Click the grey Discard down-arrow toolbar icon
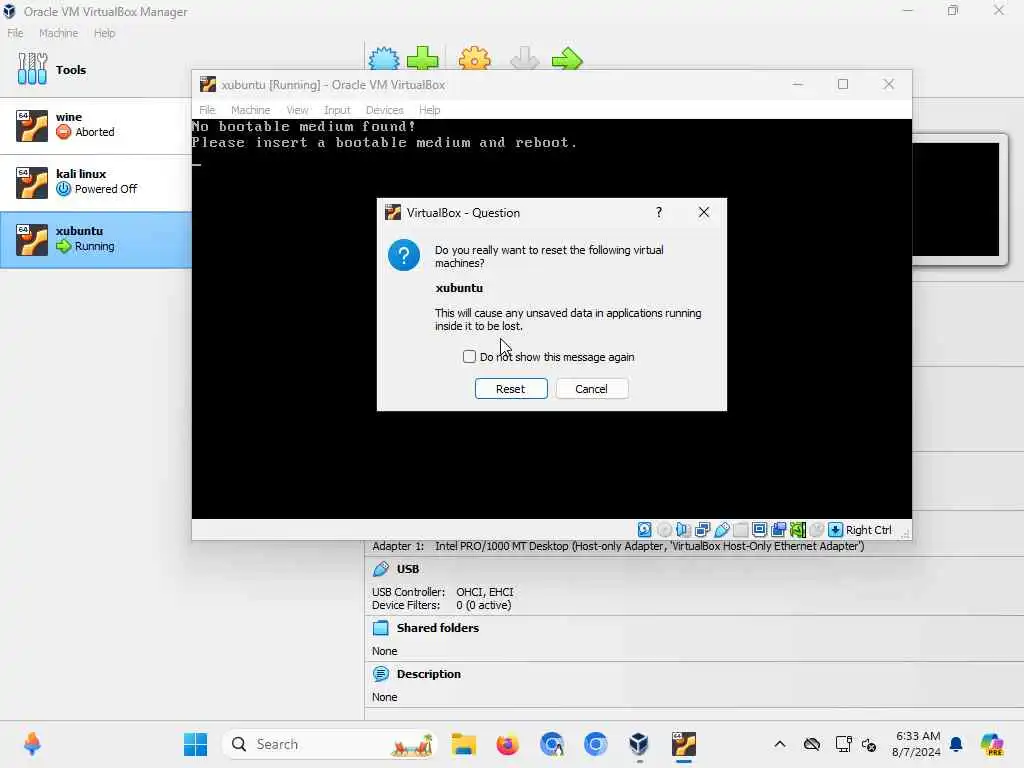The image size is (1024, 768). 524,59
